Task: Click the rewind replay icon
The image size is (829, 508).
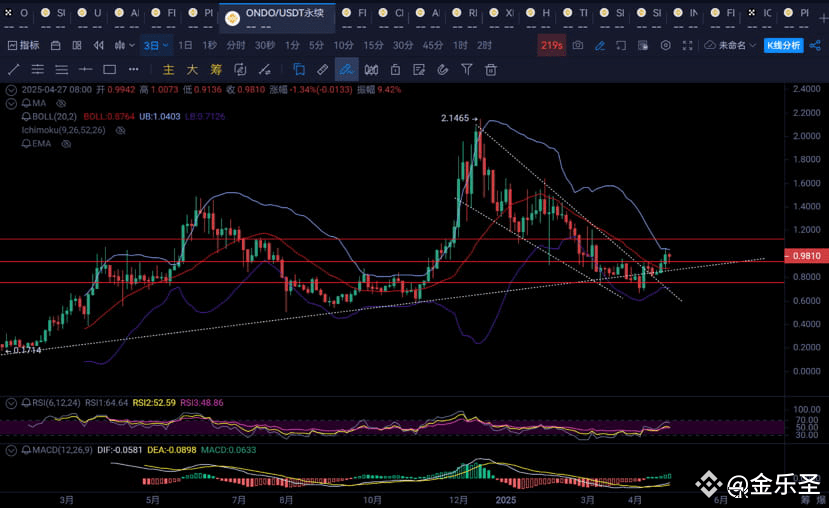Action: 99,46
